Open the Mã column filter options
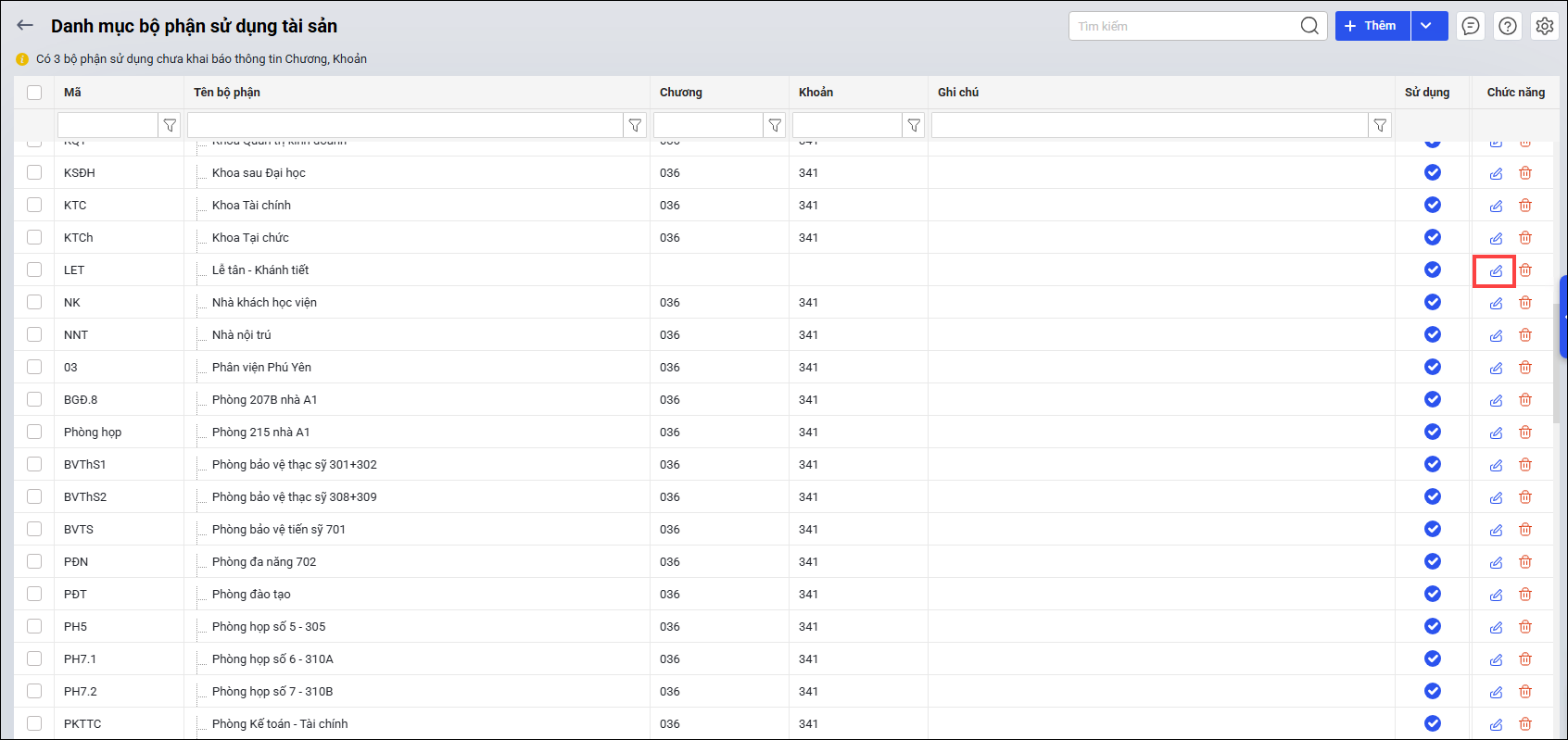 click(170, 125)
